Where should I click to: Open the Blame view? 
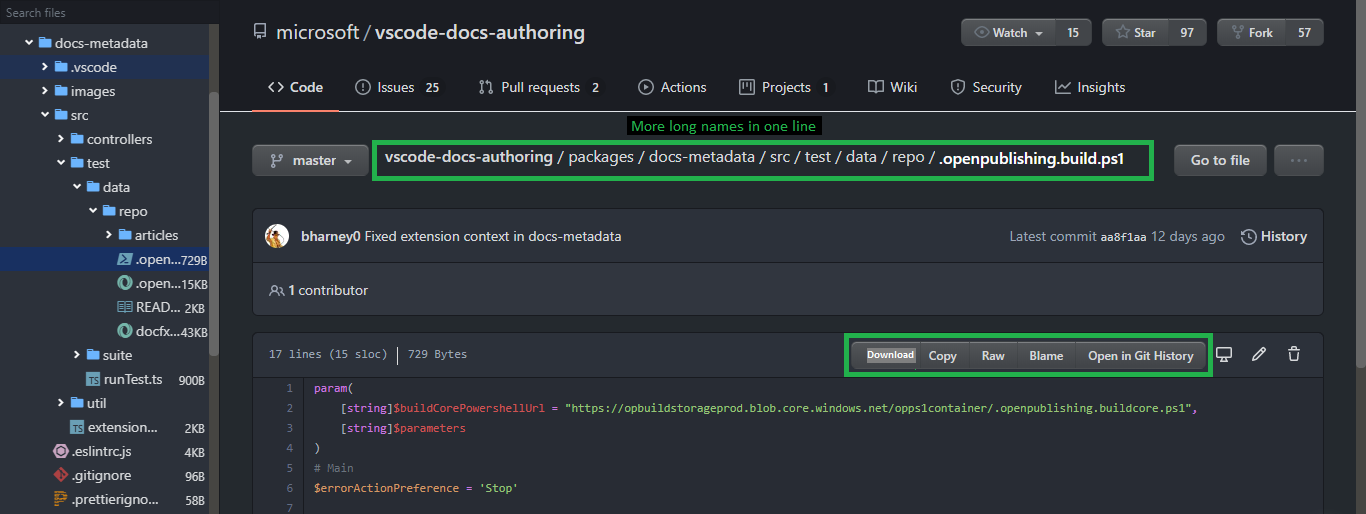(x=1046, y=355)
